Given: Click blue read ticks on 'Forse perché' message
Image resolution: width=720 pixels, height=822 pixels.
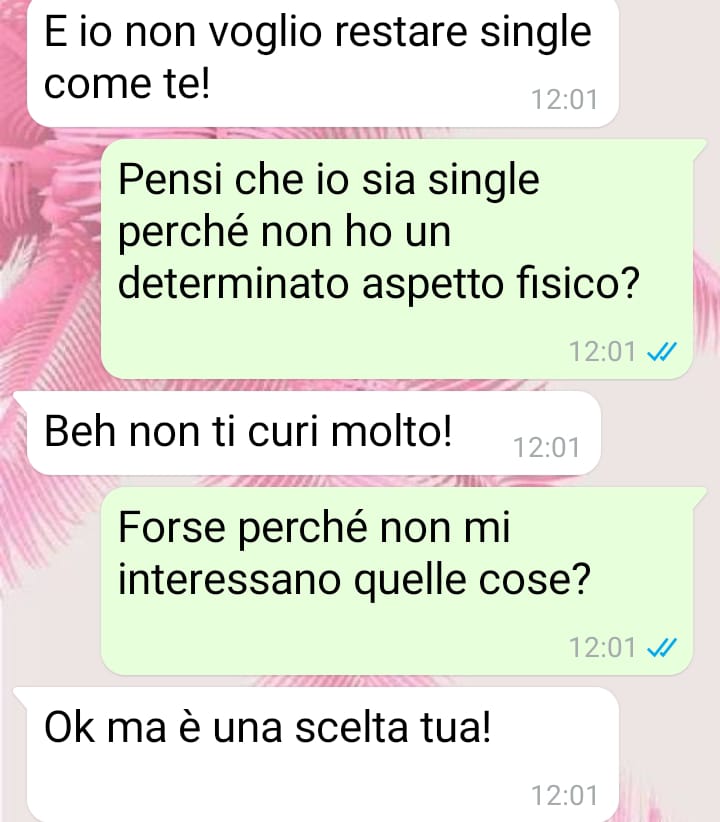Looking at the screenshot, I should tap(662, 647).
